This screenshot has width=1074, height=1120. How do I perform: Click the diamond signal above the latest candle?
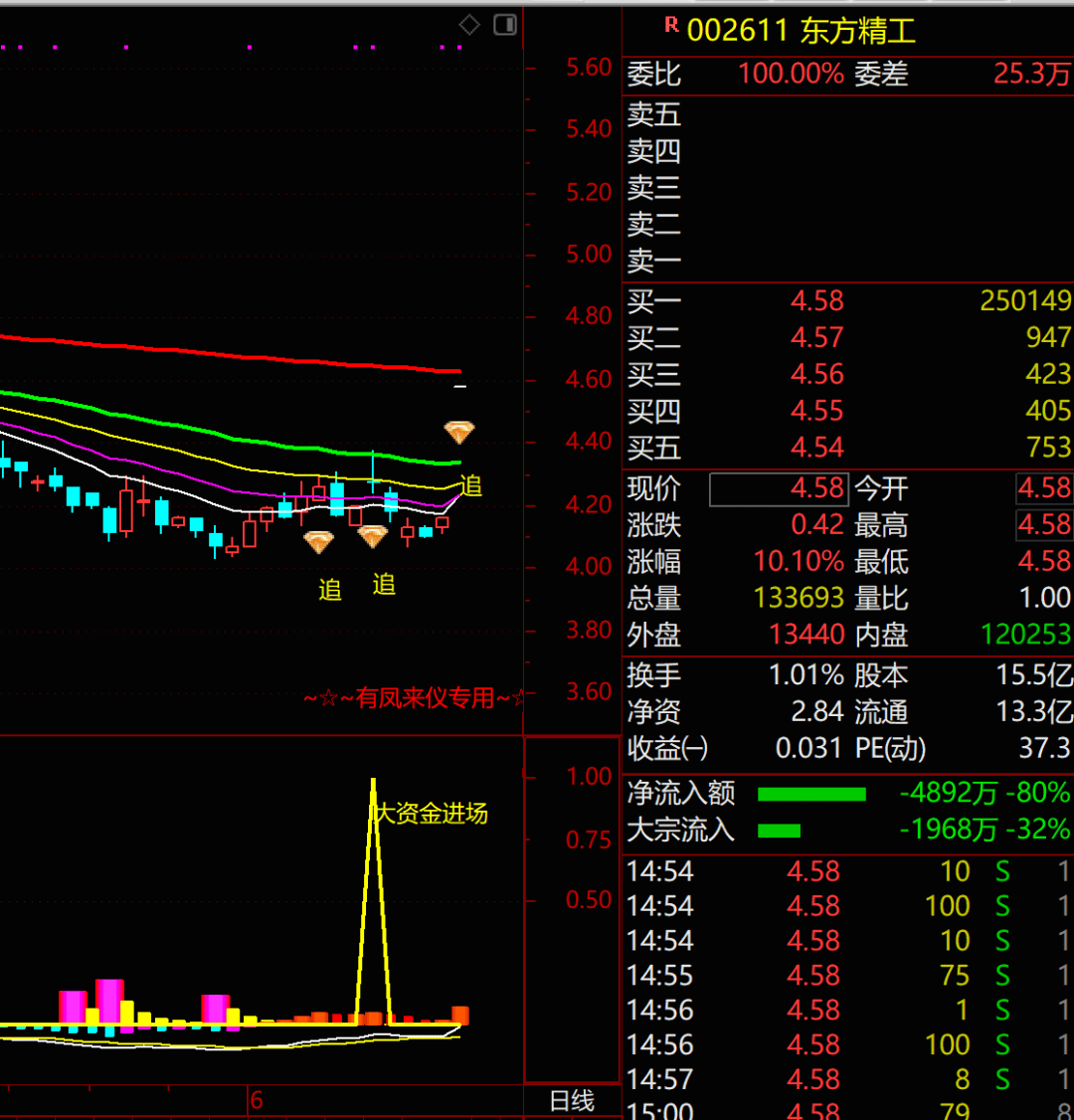pos(458,432)
